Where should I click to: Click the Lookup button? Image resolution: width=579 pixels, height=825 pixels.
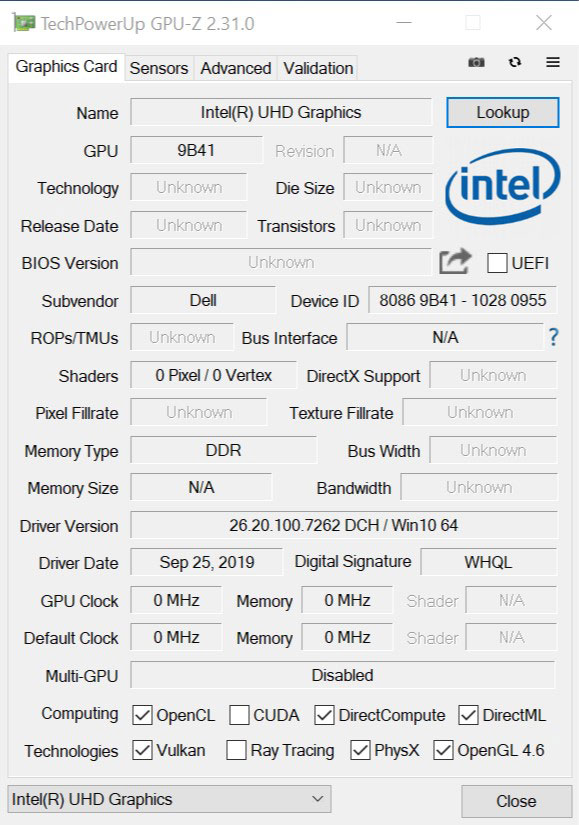503,113
